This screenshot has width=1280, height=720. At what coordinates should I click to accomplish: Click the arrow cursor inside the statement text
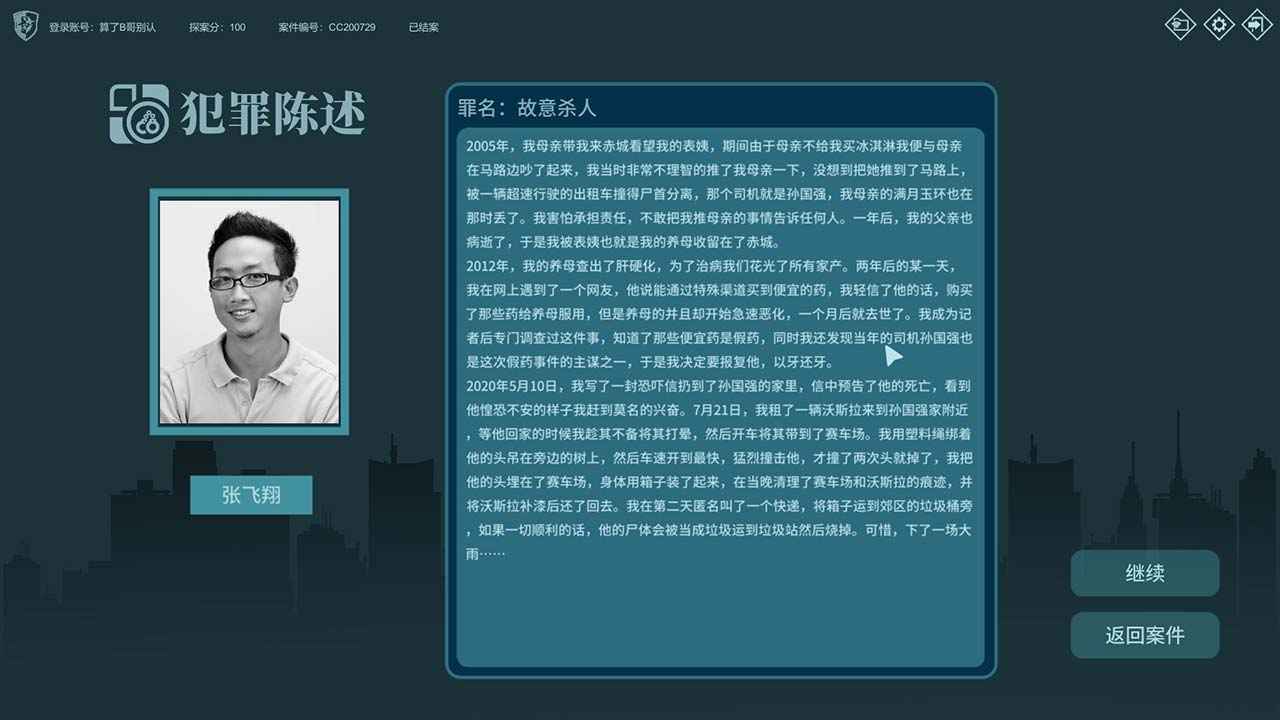pyautogui.click(x=893, y=355)
